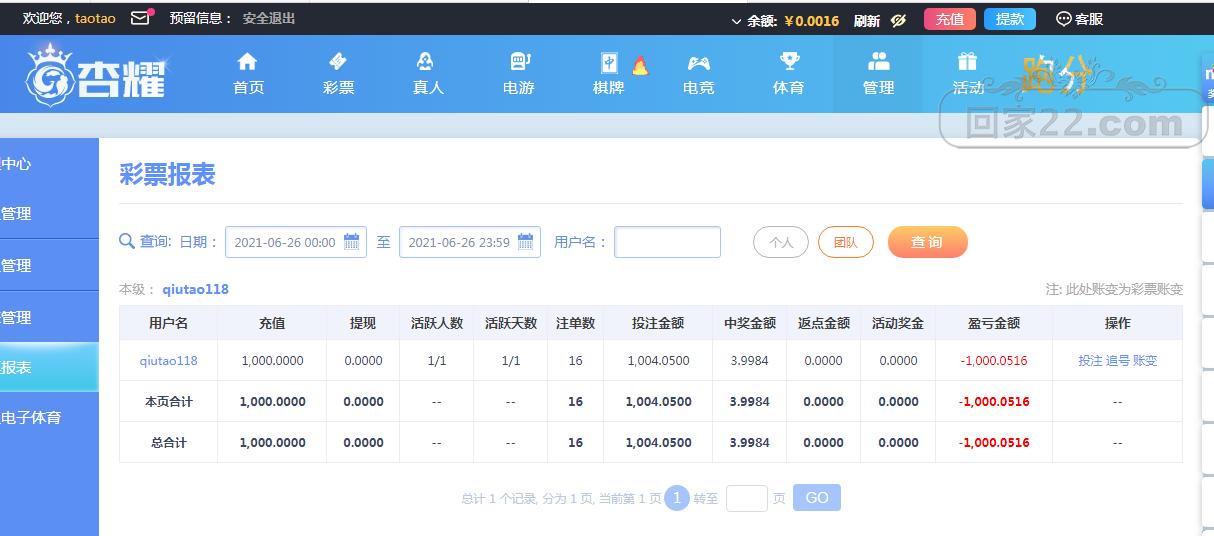
Task: Click the GO pagination button
Action: pos(817,498)
